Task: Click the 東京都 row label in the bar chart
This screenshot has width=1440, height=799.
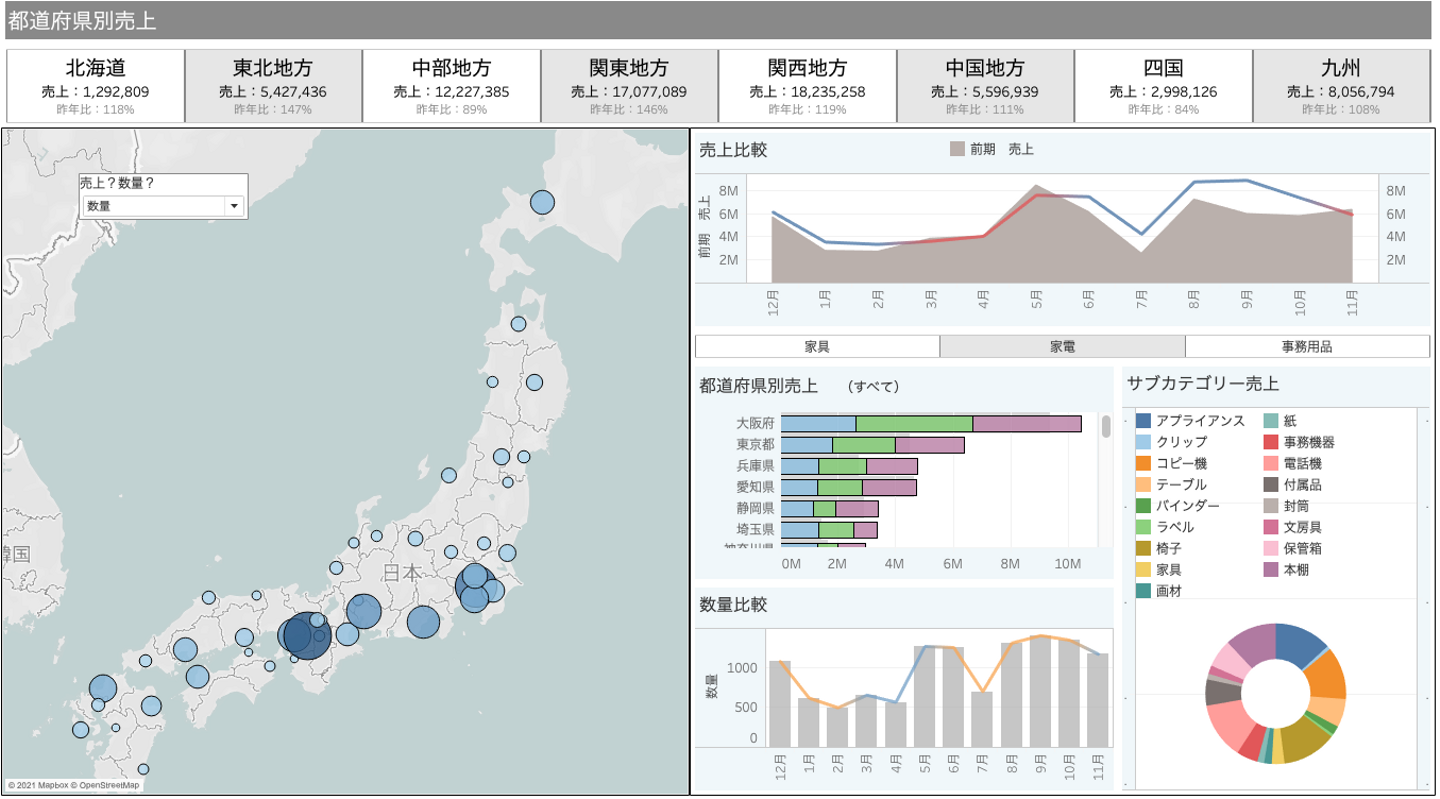Action: (x=755, y=445)
